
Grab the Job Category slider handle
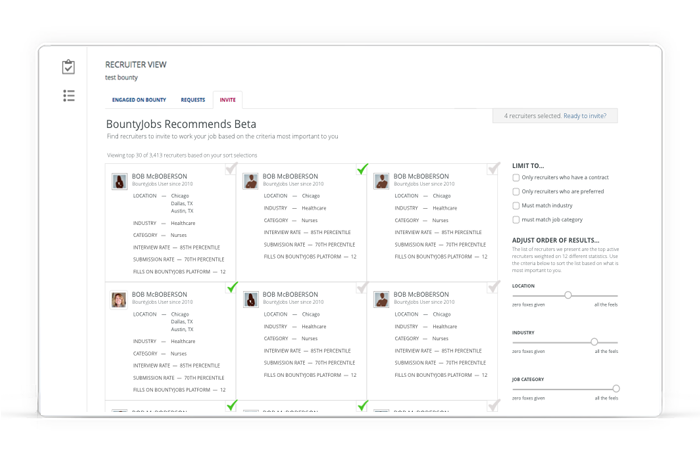pyautogui.click(x=616, y=388)
